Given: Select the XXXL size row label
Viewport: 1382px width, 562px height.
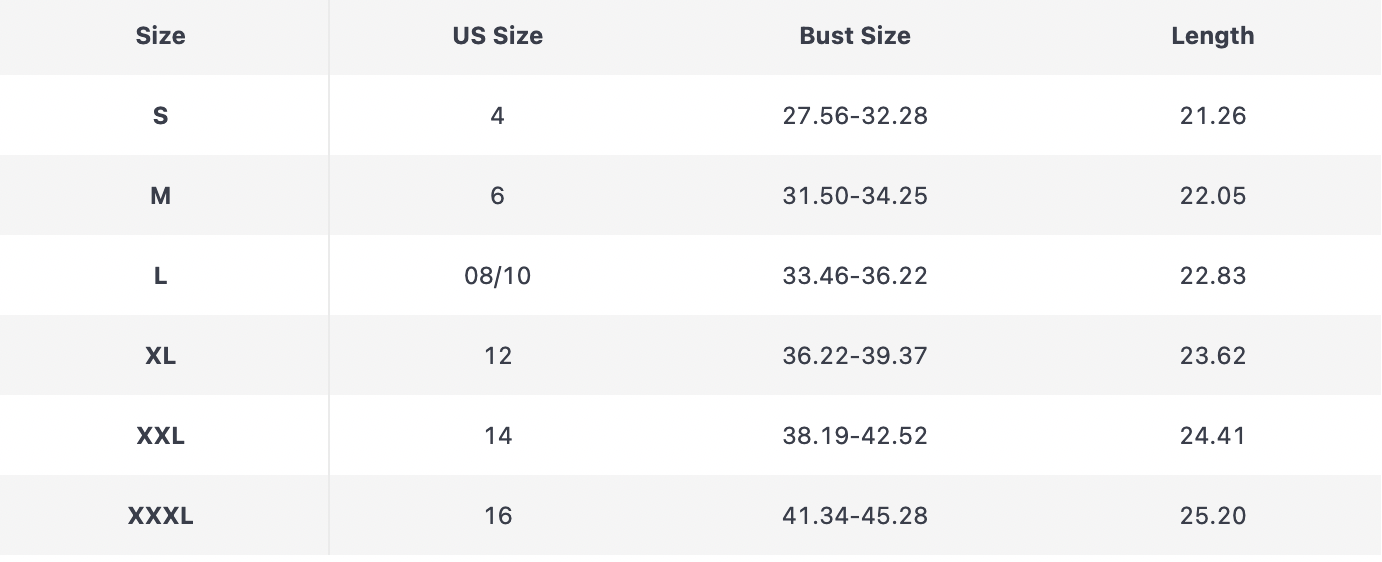Looking at the screenshot, I should pyautogui.click(x=161, y=516).
